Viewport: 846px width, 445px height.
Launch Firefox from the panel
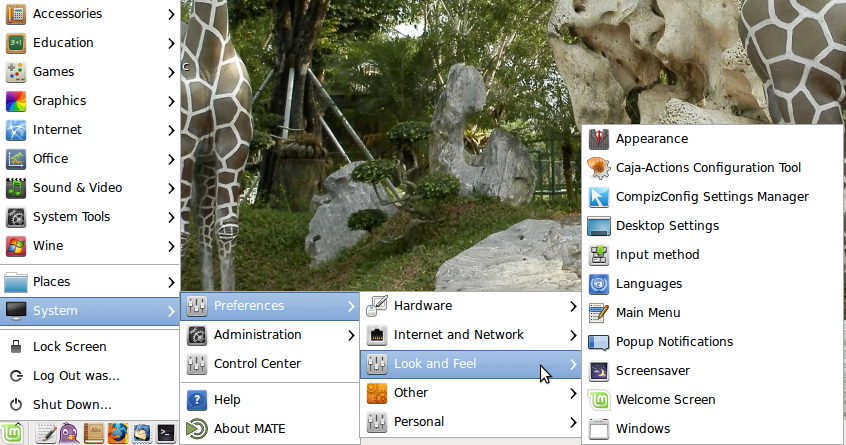pyautogui.click(x=118, y=434)
